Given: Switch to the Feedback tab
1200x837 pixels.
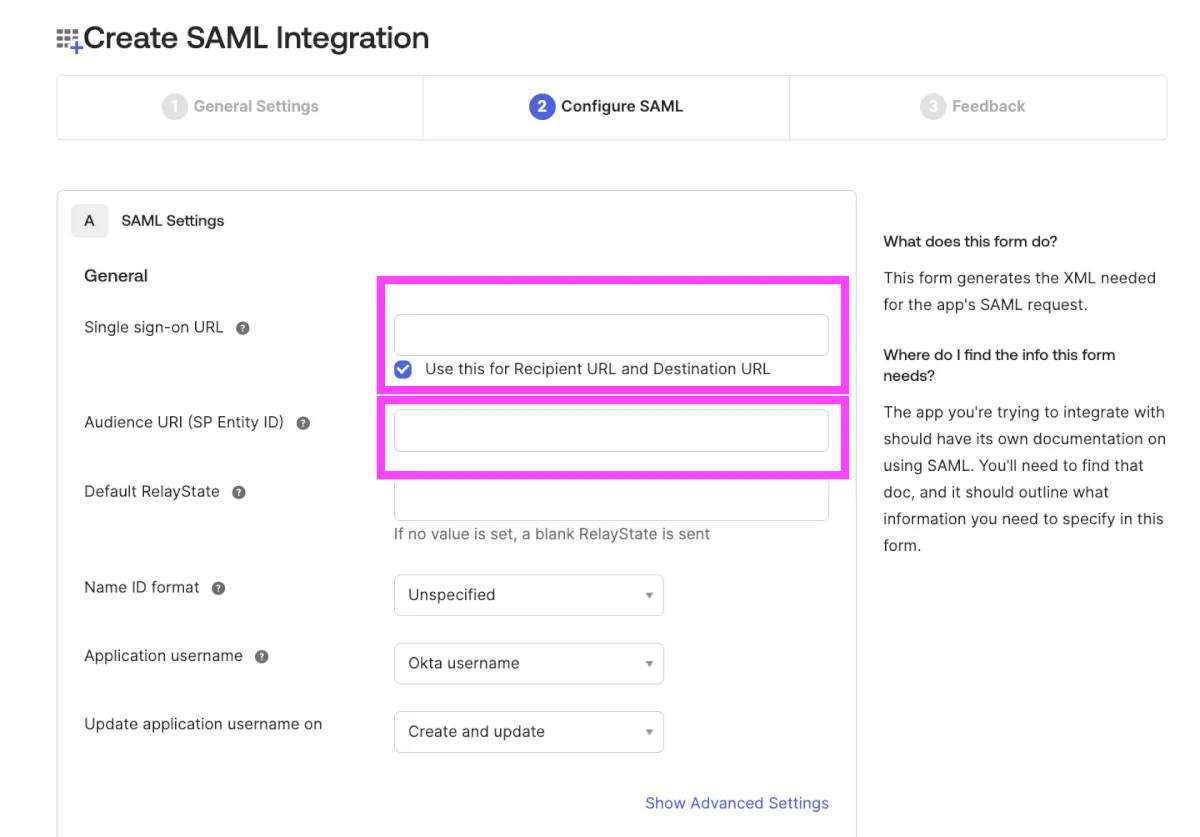Looking at the screenshot, I should (988, 107).
